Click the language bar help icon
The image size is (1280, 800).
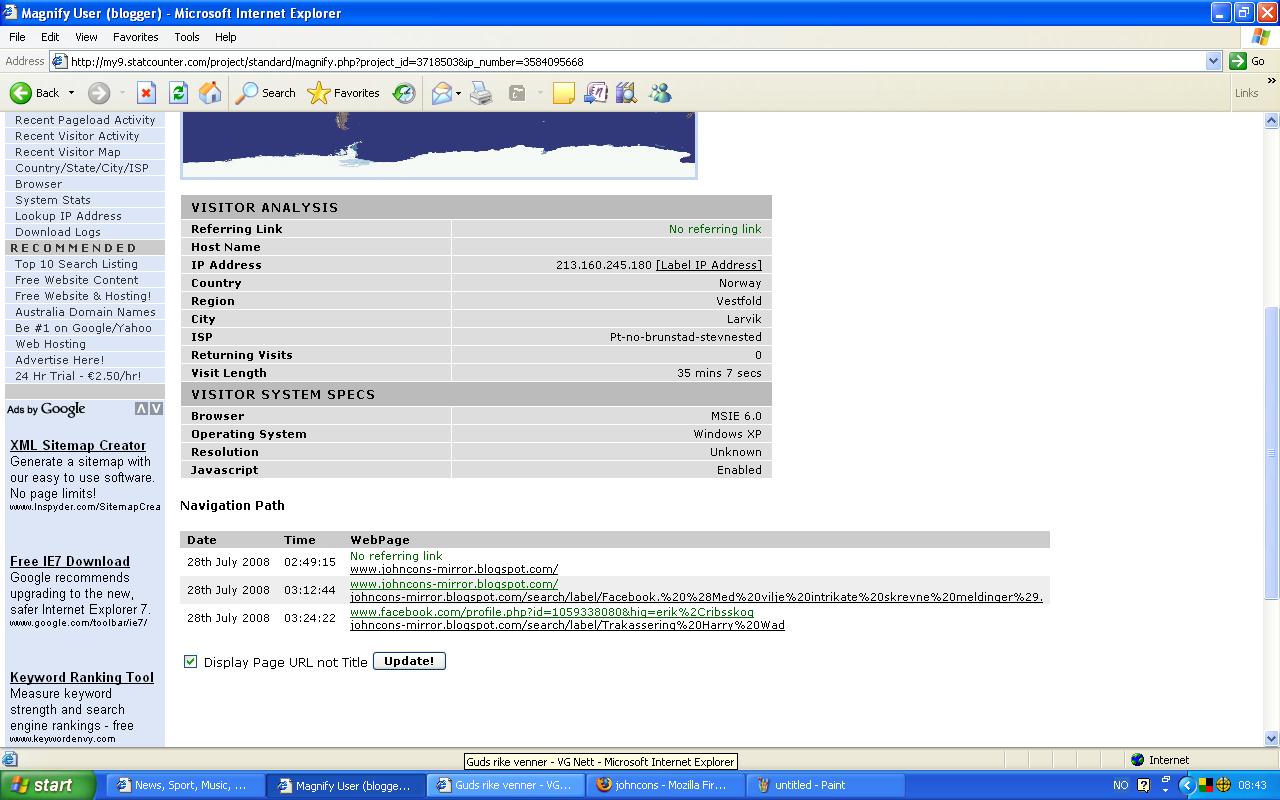click(1144, 785)
